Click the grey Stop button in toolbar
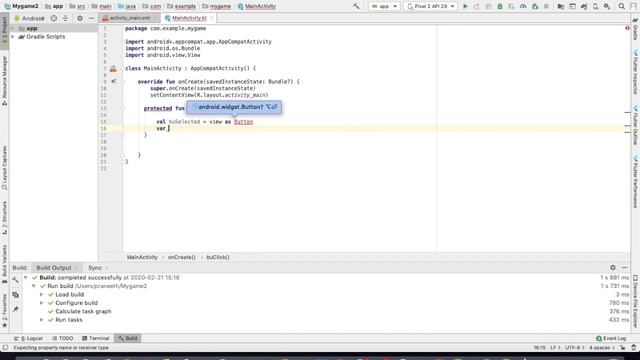The height and width of the screenshot is (360, 640). click(546, 6)
